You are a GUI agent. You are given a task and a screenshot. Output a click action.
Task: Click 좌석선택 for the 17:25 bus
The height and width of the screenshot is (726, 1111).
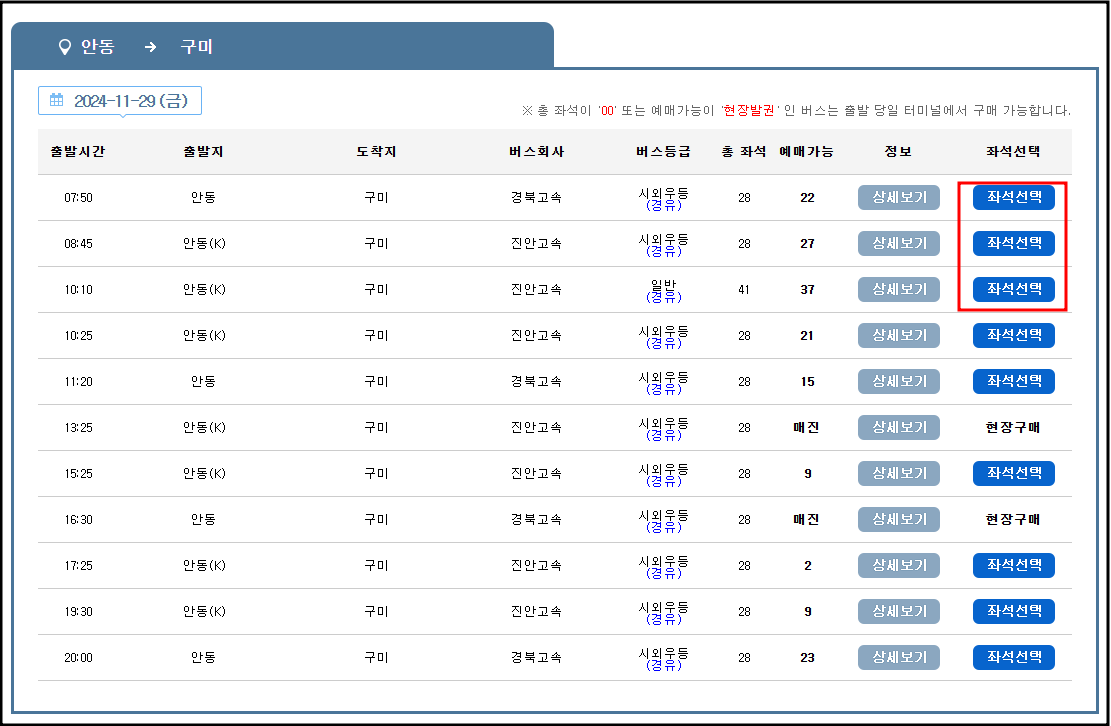1013,565
